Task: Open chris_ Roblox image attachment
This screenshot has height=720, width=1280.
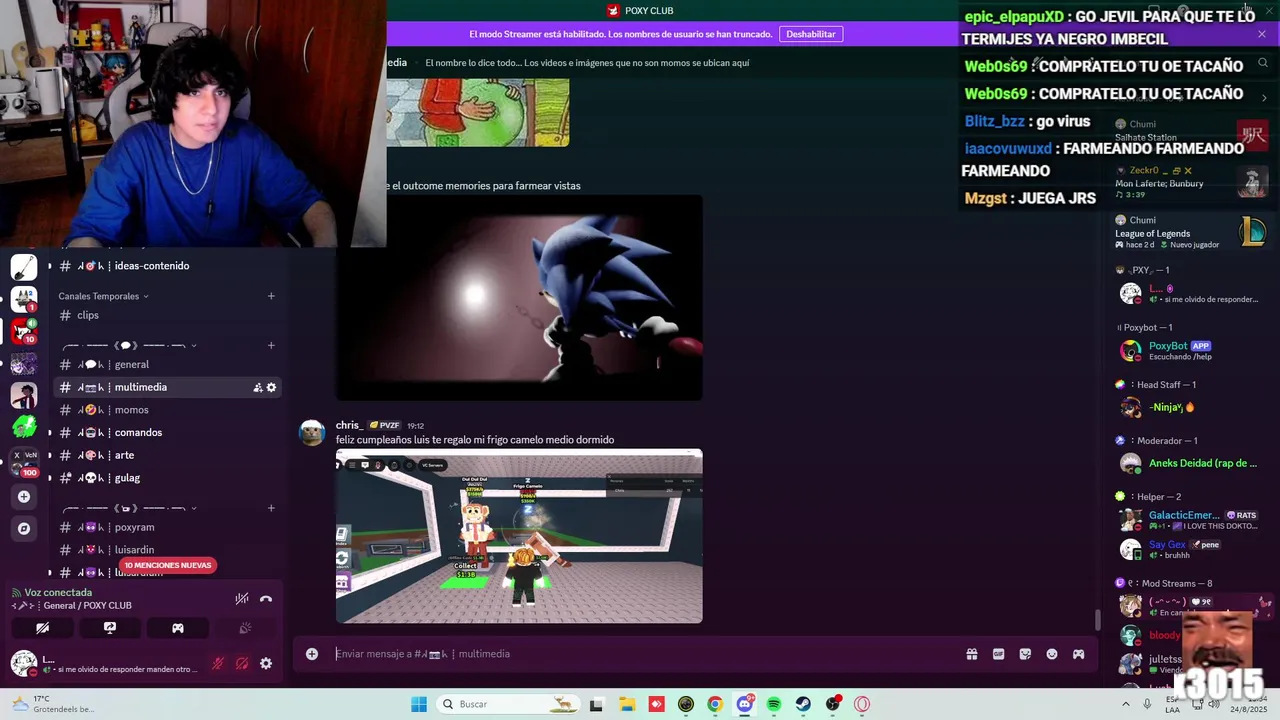Action: (x=519, y=536)
